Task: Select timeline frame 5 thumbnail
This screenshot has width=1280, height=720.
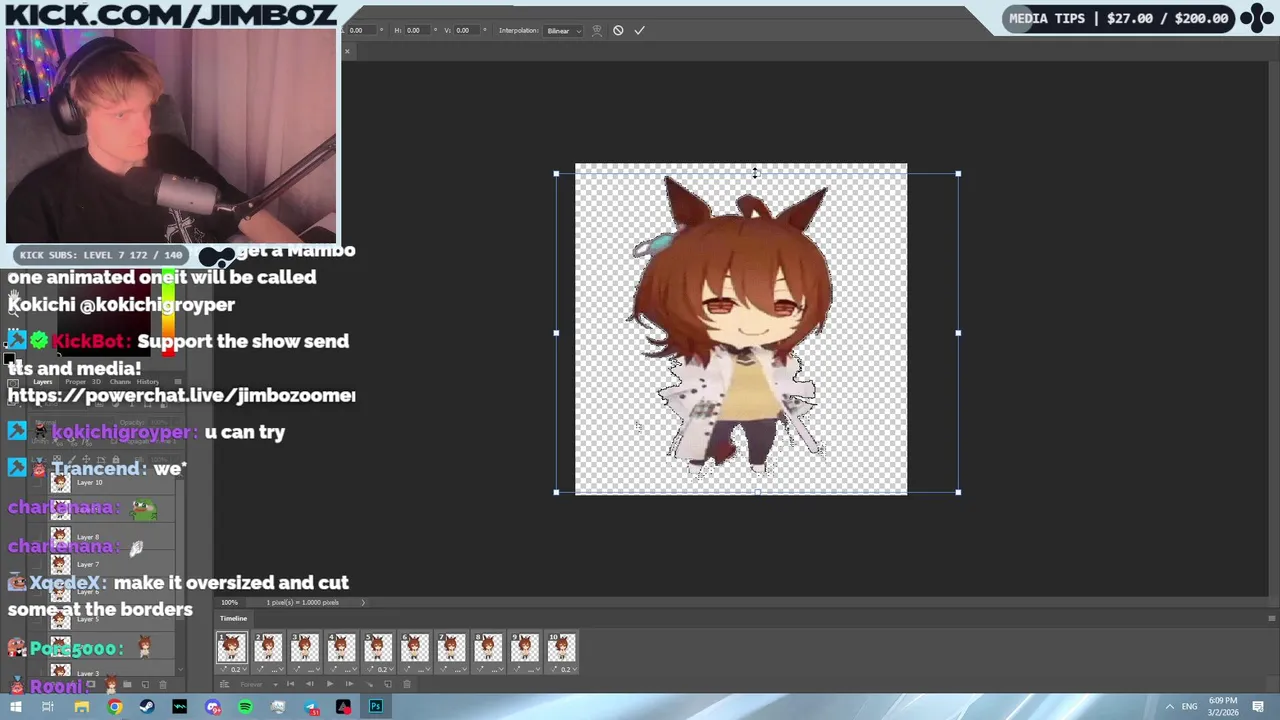Action: pyautogui.click(x=378, y=648)
